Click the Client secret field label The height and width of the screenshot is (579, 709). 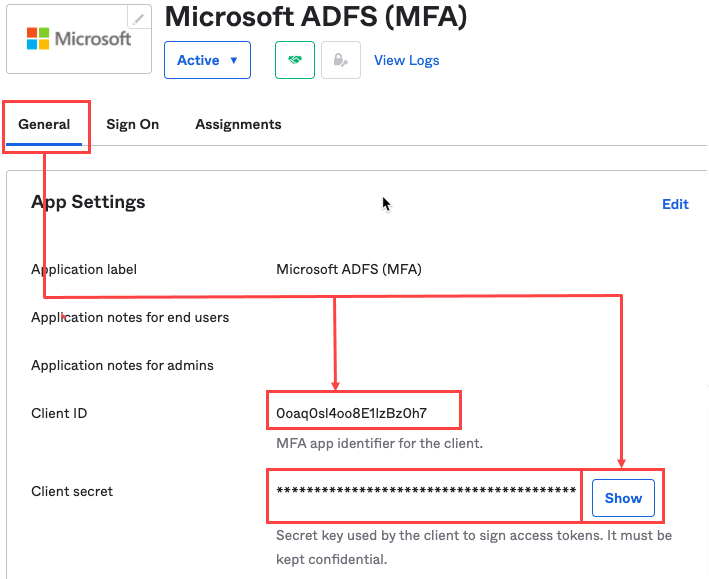click(x=72, y=491)
